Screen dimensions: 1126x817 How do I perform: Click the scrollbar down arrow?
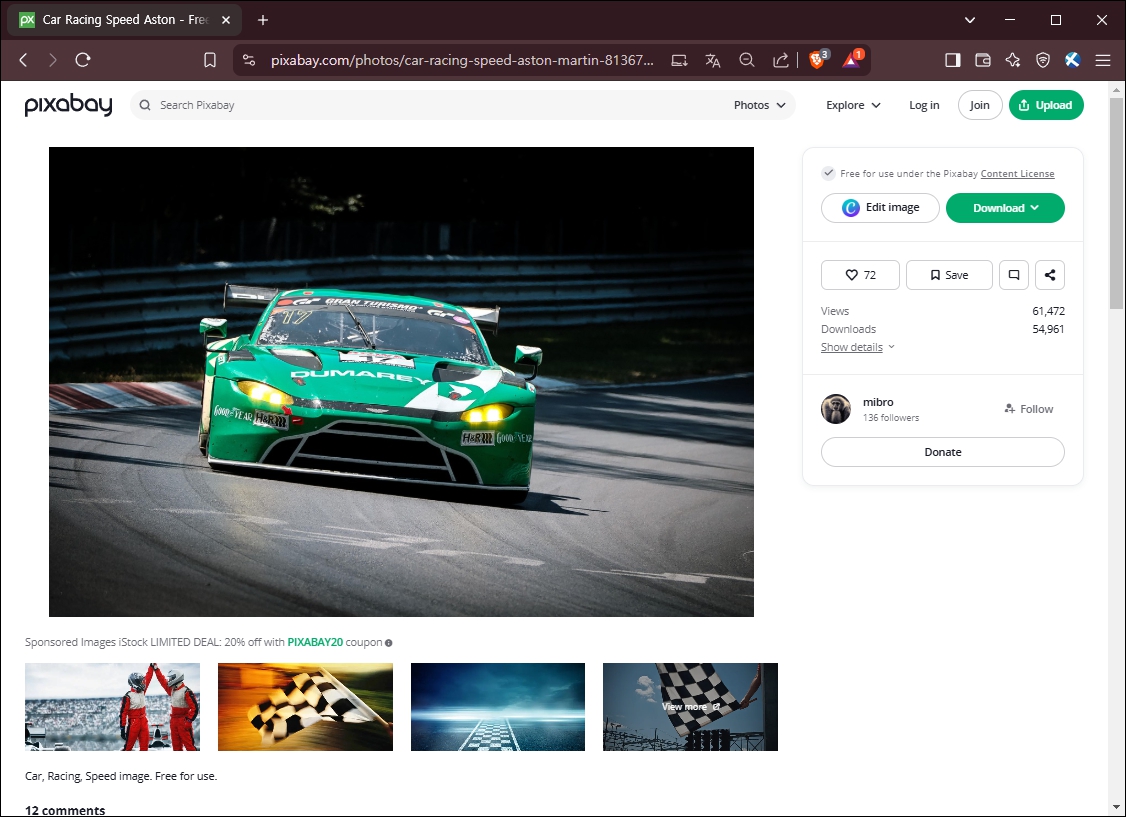click(1116, 808)
